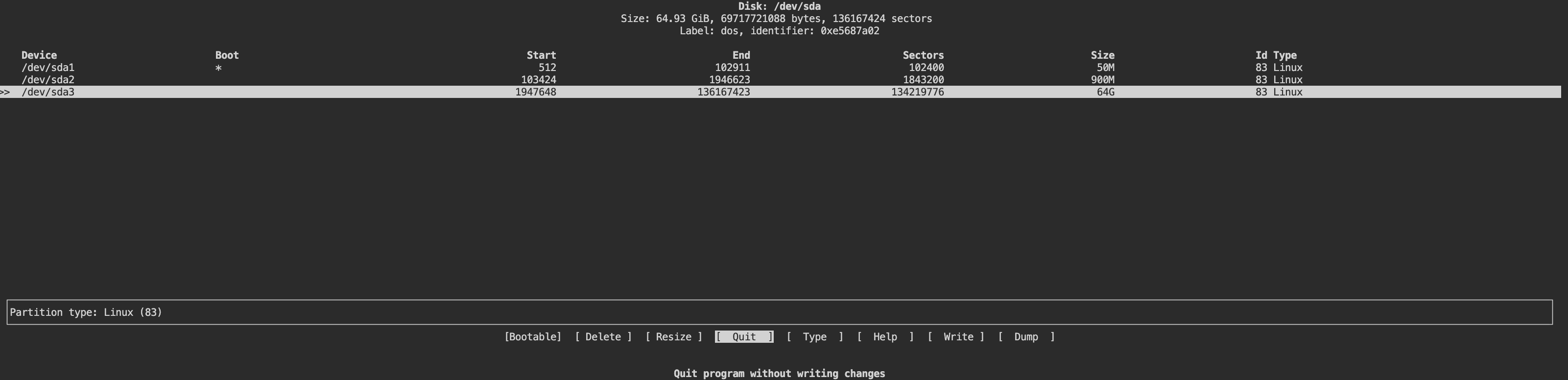This screenshot has height=380, width=1568.
Task: Choose the Dump menu option
Action: [x=1025, y=337]
